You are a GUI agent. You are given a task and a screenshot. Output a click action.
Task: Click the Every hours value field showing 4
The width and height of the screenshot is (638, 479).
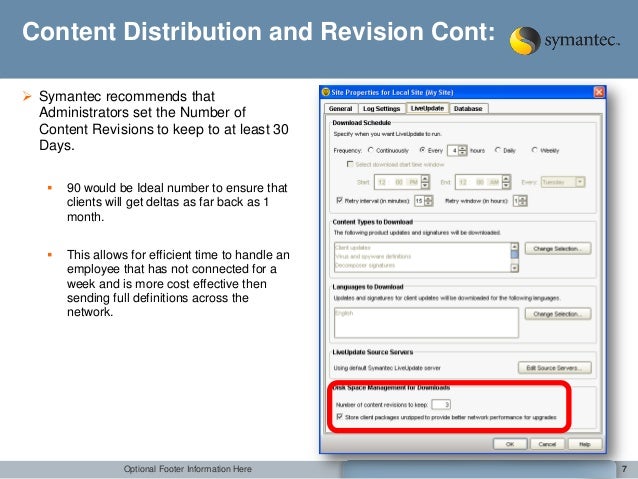click(453, 151)
